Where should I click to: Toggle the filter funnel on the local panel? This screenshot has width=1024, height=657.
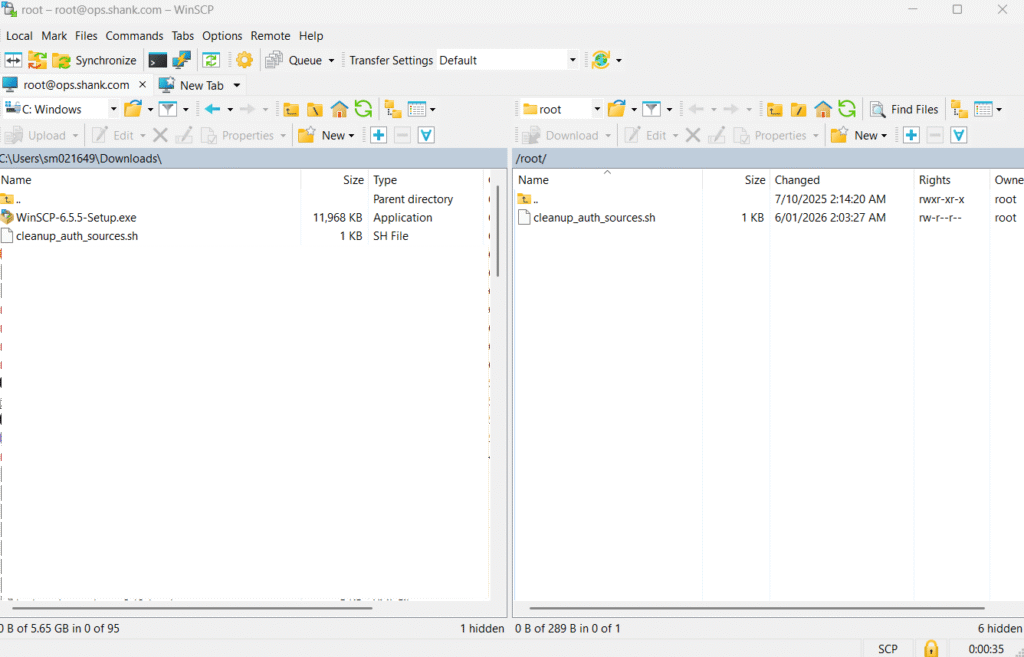click(170, 108)
